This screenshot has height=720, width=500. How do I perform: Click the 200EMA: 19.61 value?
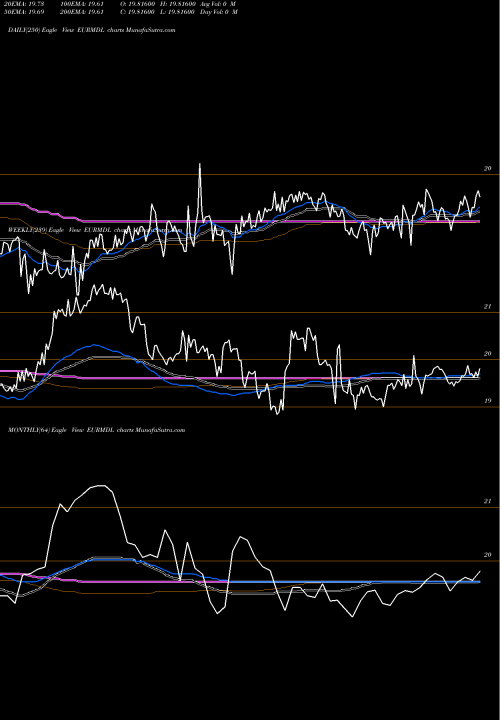tap(84, 12)
